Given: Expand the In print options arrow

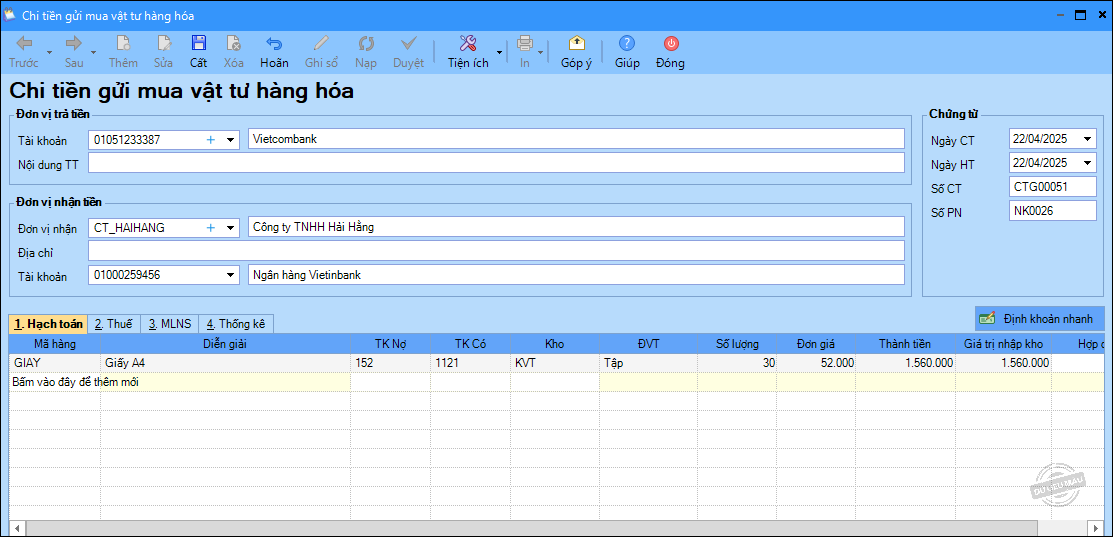Looking at the screenshot, I should 541,52.
